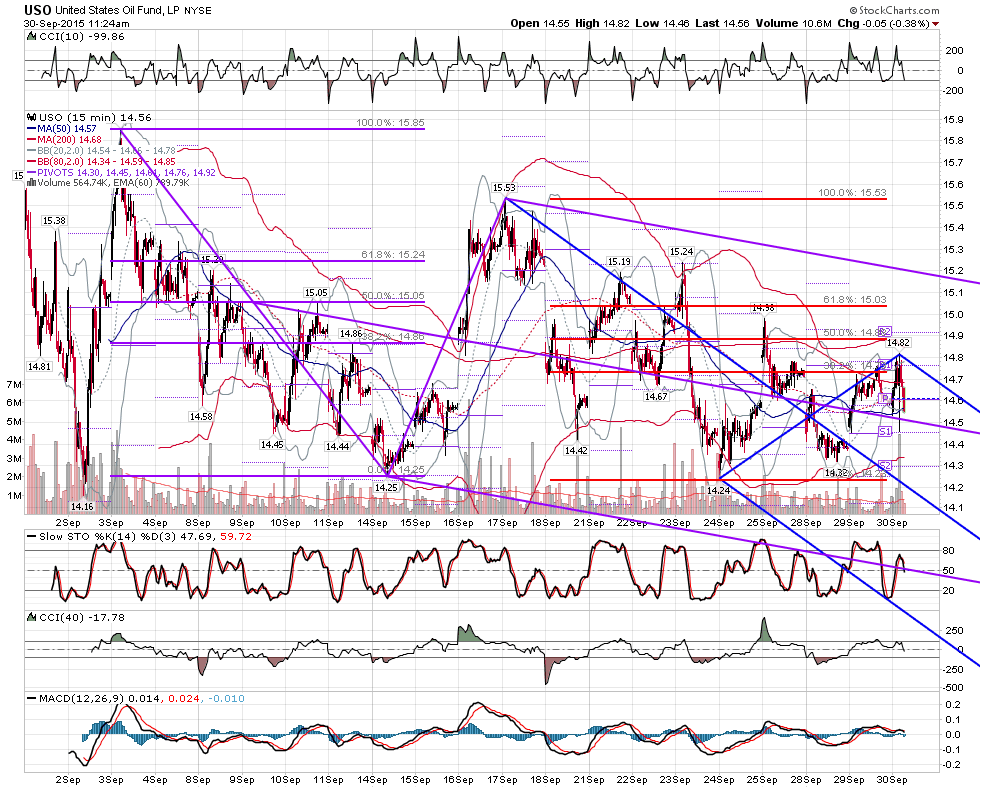This screenshot has width=981, height=793.
Task: Click the "100.0%: 15.85" Fibonacci label
Action: point(390,123)
